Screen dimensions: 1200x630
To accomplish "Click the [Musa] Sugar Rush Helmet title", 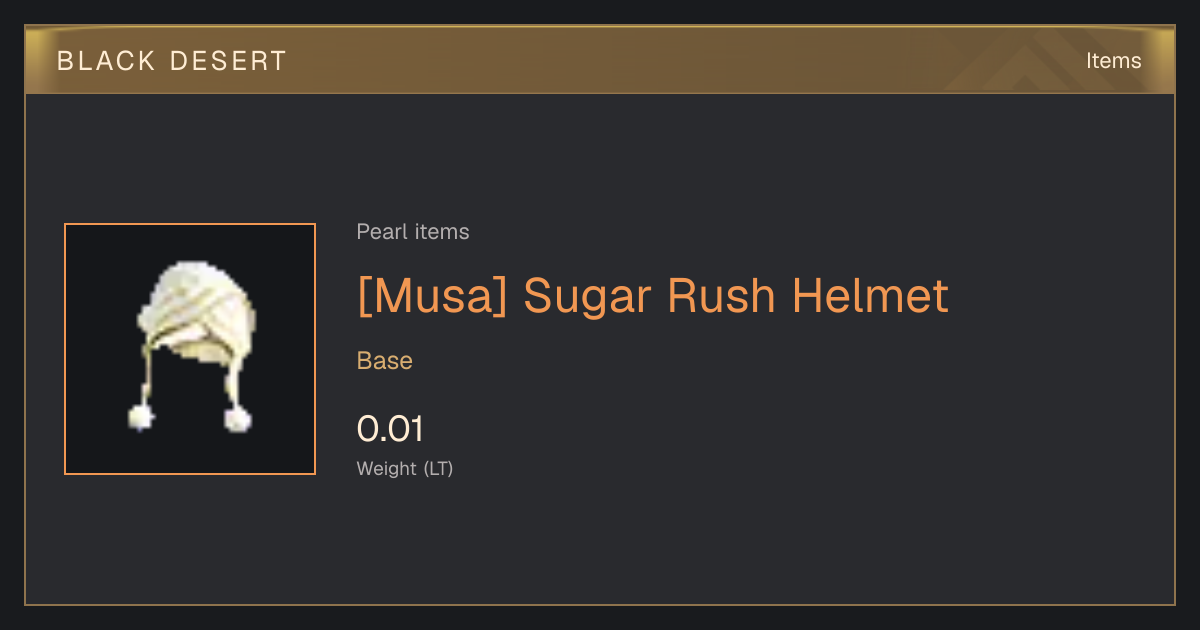I will pyautogui.click(x=653, y=296).
